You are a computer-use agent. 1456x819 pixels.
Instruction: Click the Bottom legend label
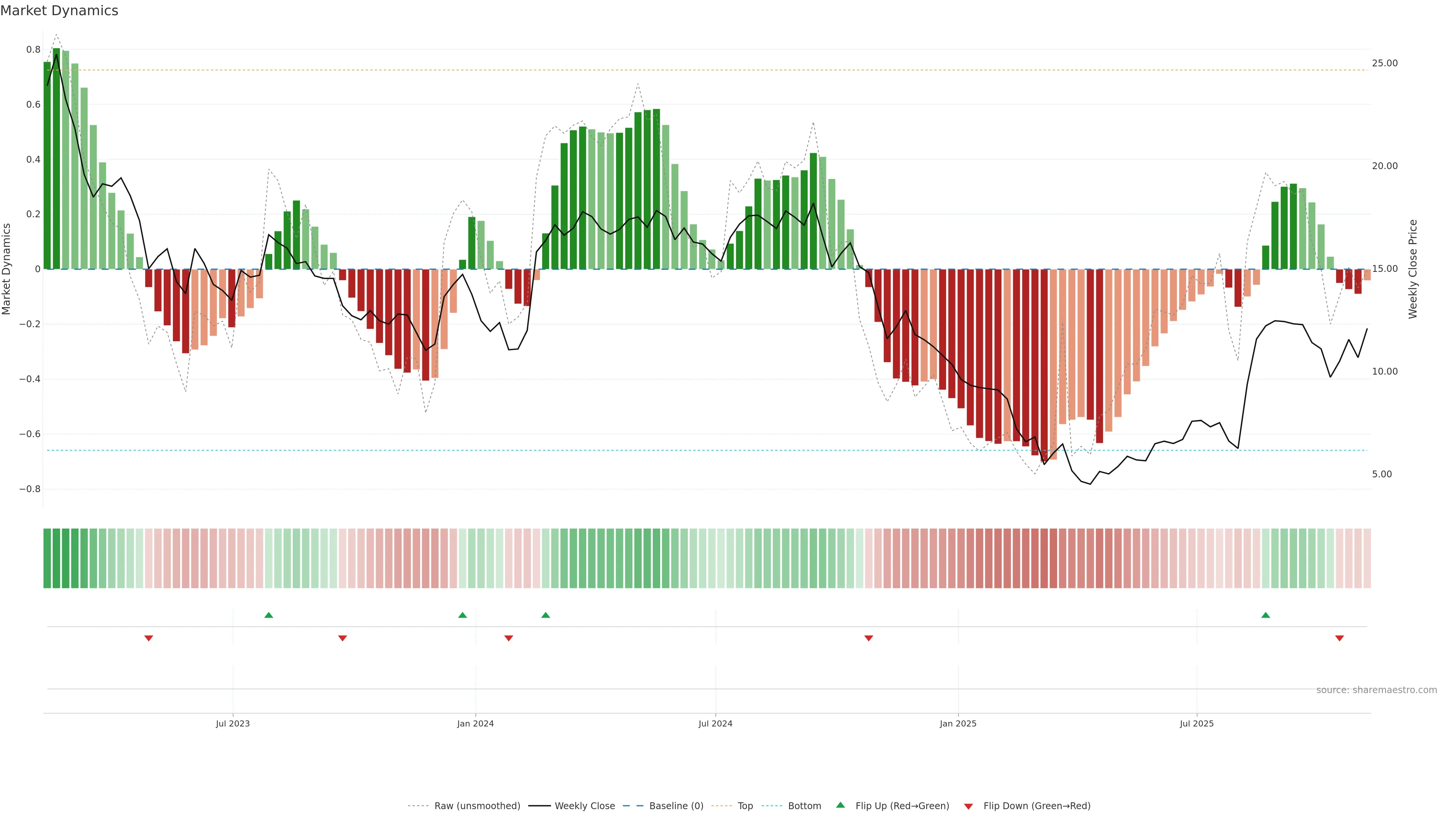[x=804, y=805]
